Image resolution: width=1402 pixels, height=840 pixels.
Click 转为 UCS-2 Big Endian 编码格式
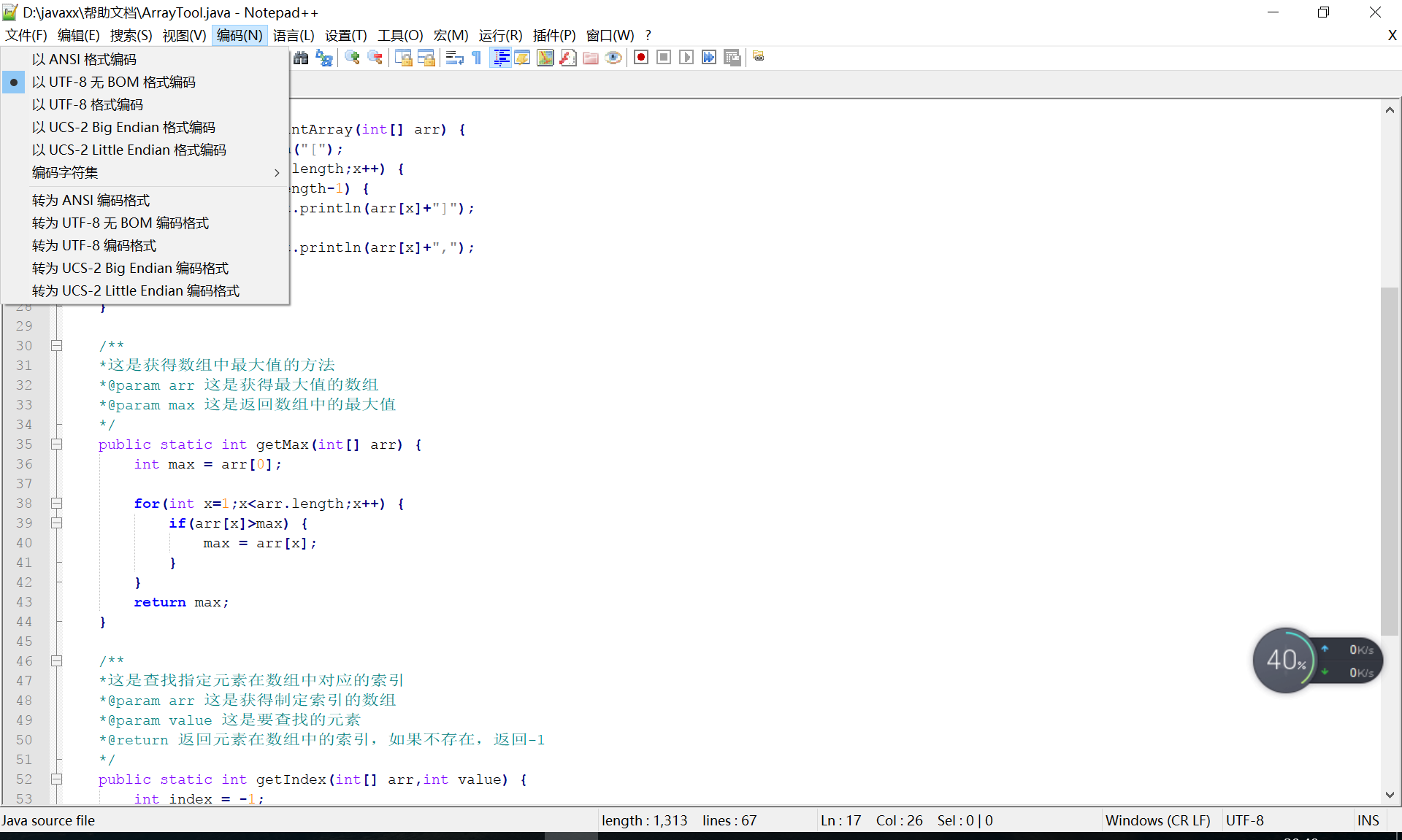[145, 268]
